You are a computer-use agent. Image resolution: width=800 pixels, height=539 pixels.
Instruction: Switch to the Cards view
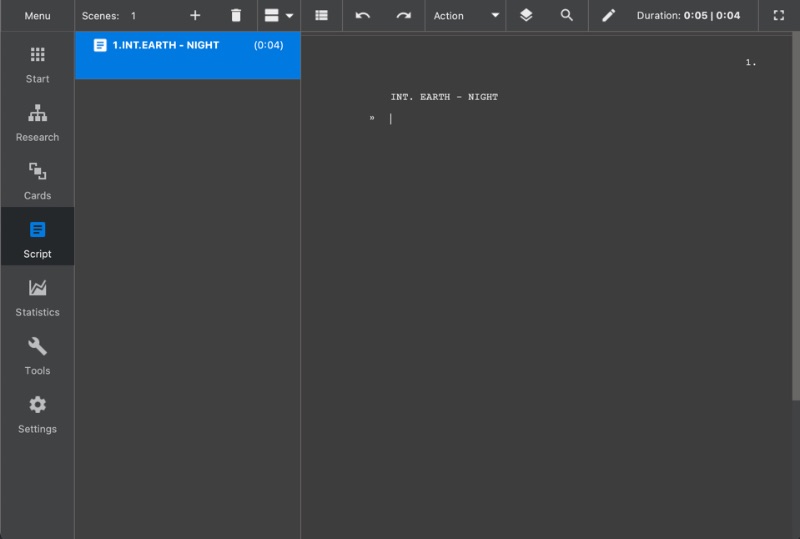(37, 182)
